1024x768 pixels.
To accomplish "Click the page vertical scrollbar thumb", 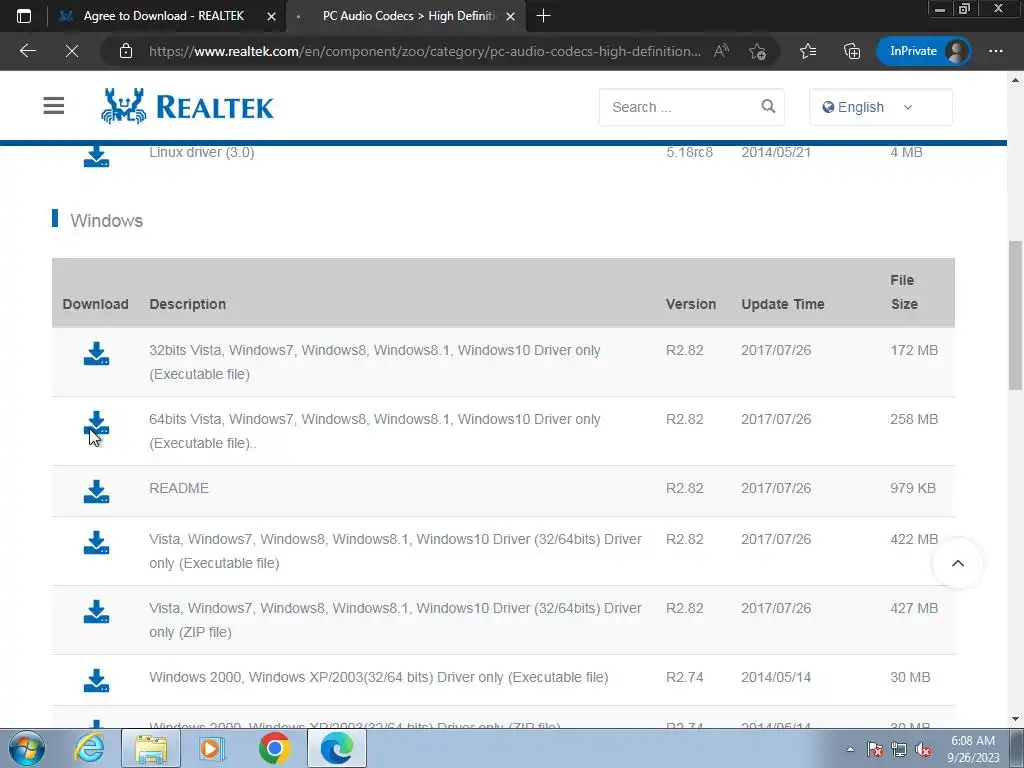I will (x=1016, y=315).
